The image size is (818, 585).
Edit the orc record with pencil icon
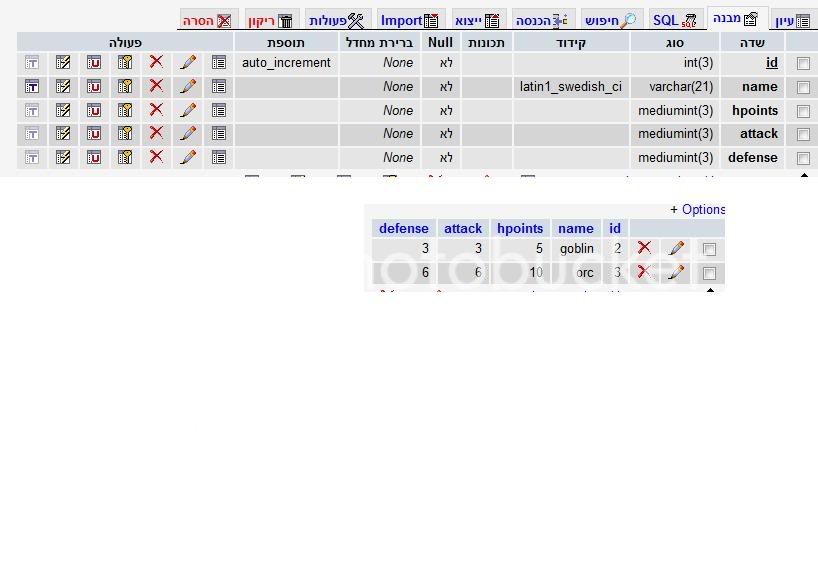pos(676,272)
